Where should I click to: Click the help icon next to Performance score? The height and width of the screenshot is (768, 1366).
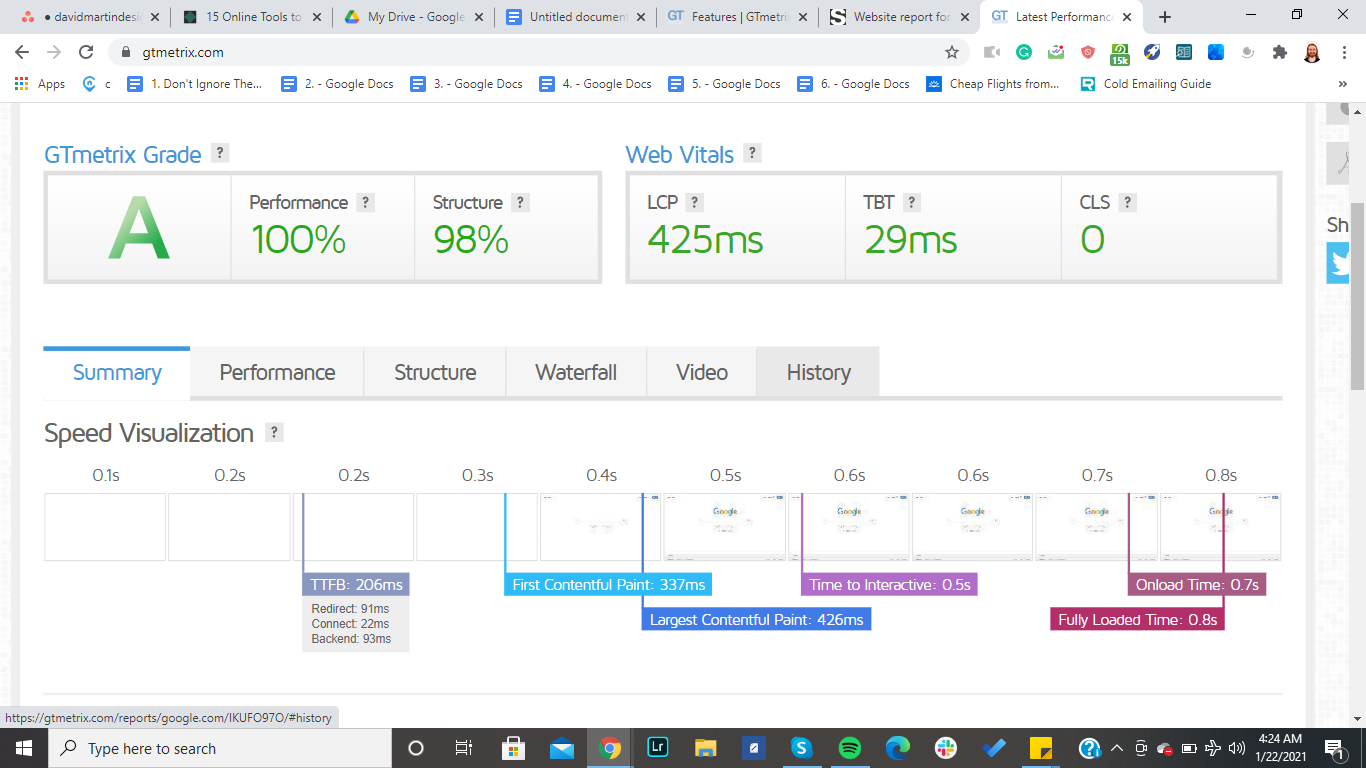[x=366, y=202]
